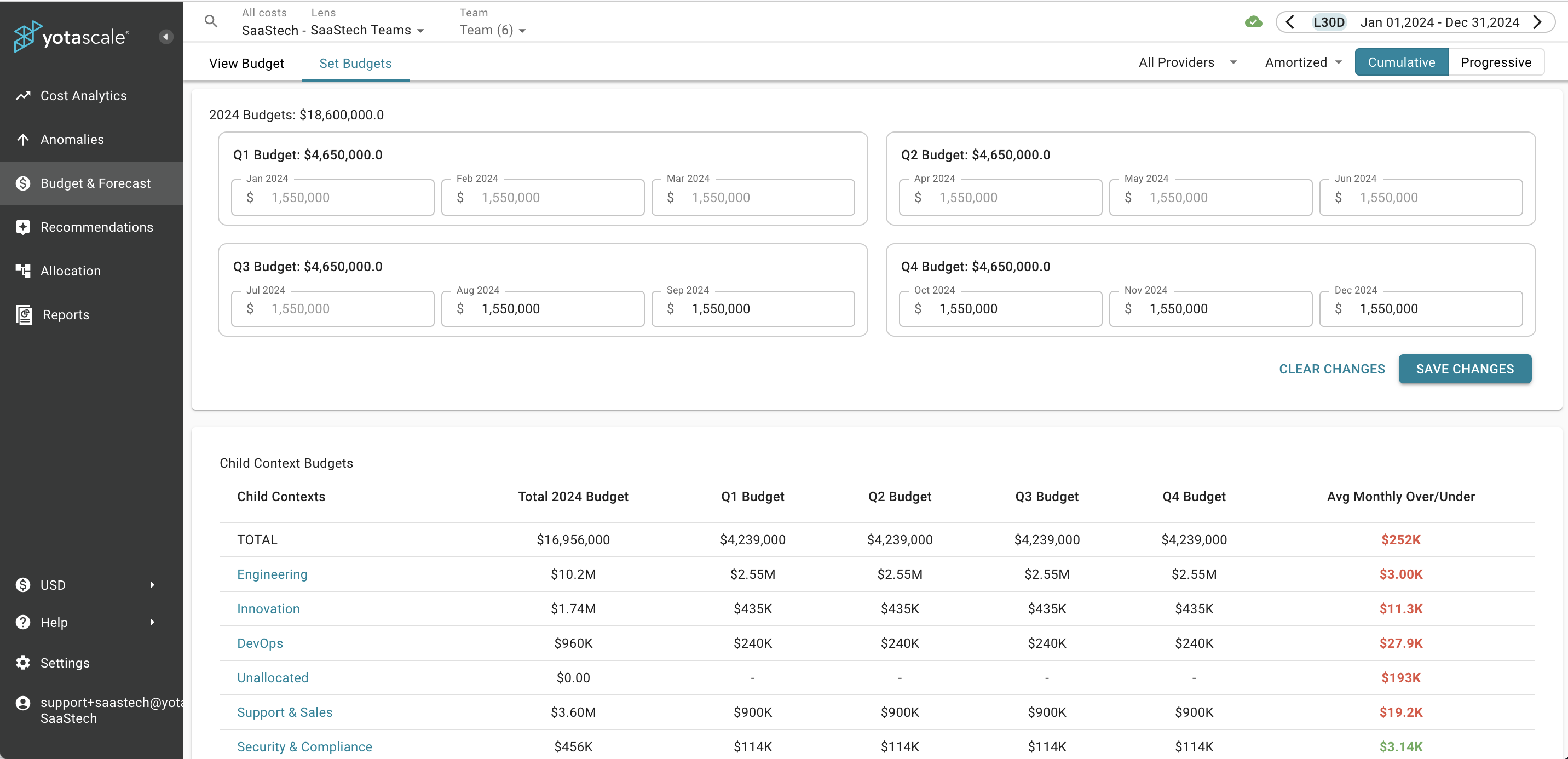Open the date range Jan 01,2024 - Dec 31,2024
This screenshot has width=1568, height=759.
click(1439, 22)
